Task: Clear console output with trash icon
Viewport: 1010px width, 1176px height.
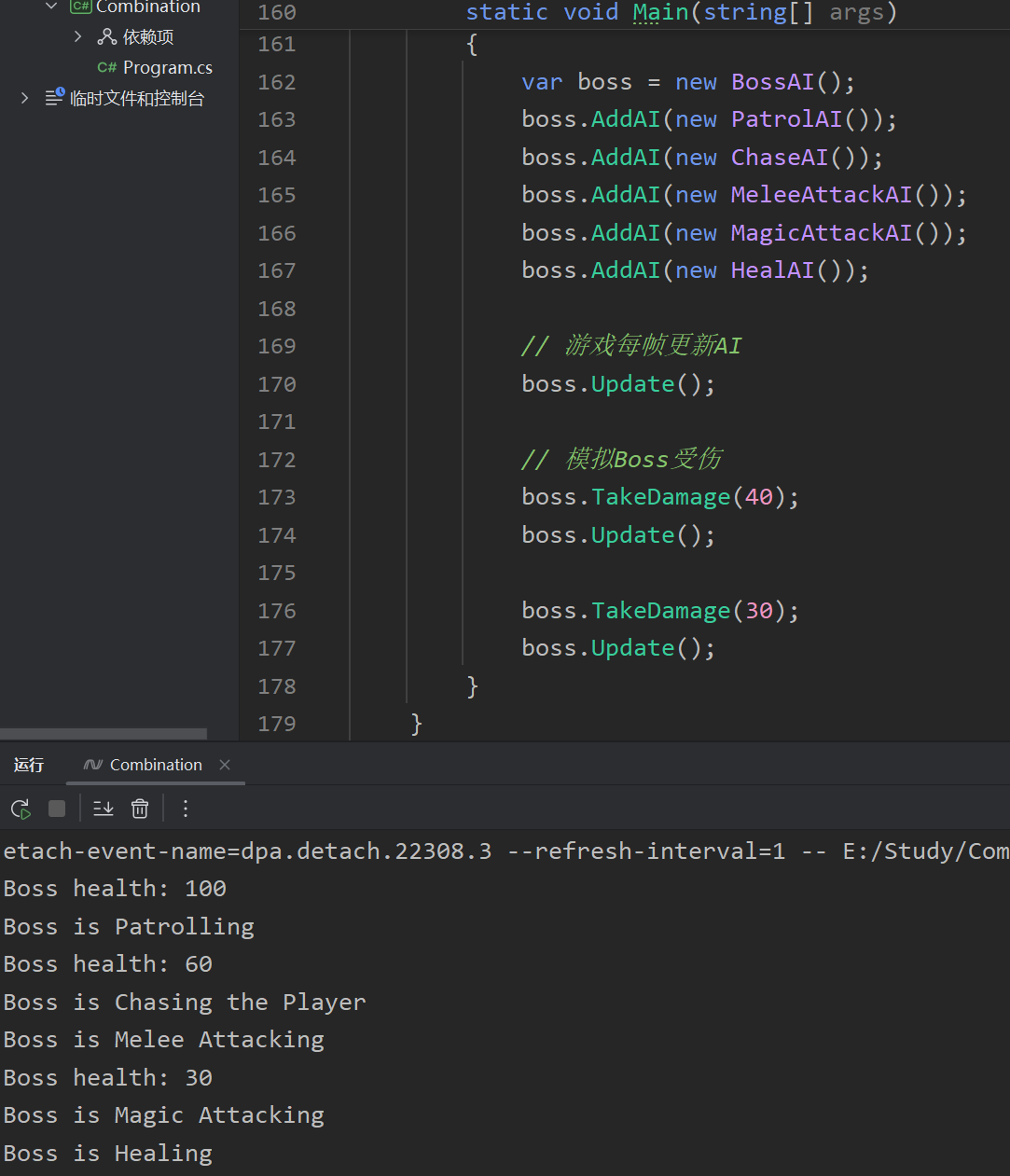Action: [x=140, y=809]
